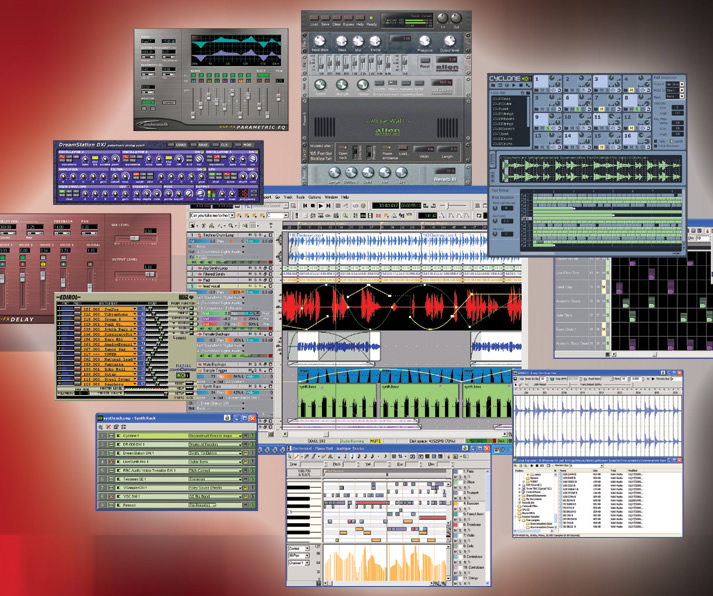This screenshot has height=596, width=713.
Task: Select the VSampler DXi 1 row in Synth Rack
Action: point(176,488)
